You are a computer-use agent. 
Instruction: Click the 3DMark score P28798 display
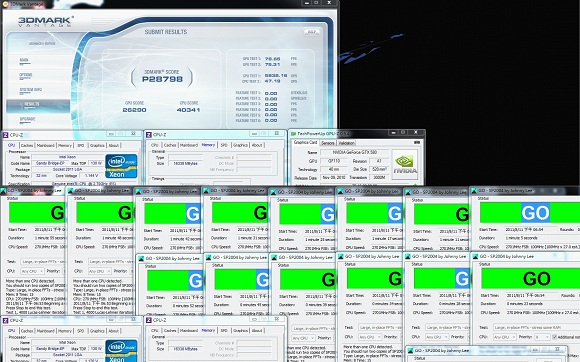pos(162,79)
